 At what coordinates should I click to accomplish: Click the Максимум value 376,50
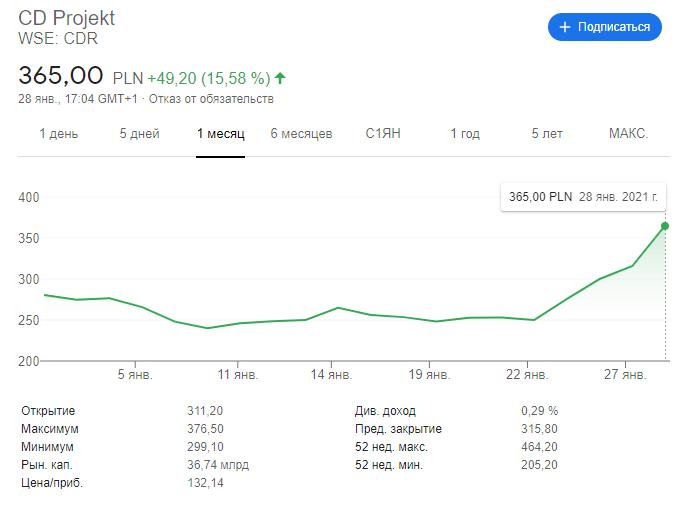point(205,429)
